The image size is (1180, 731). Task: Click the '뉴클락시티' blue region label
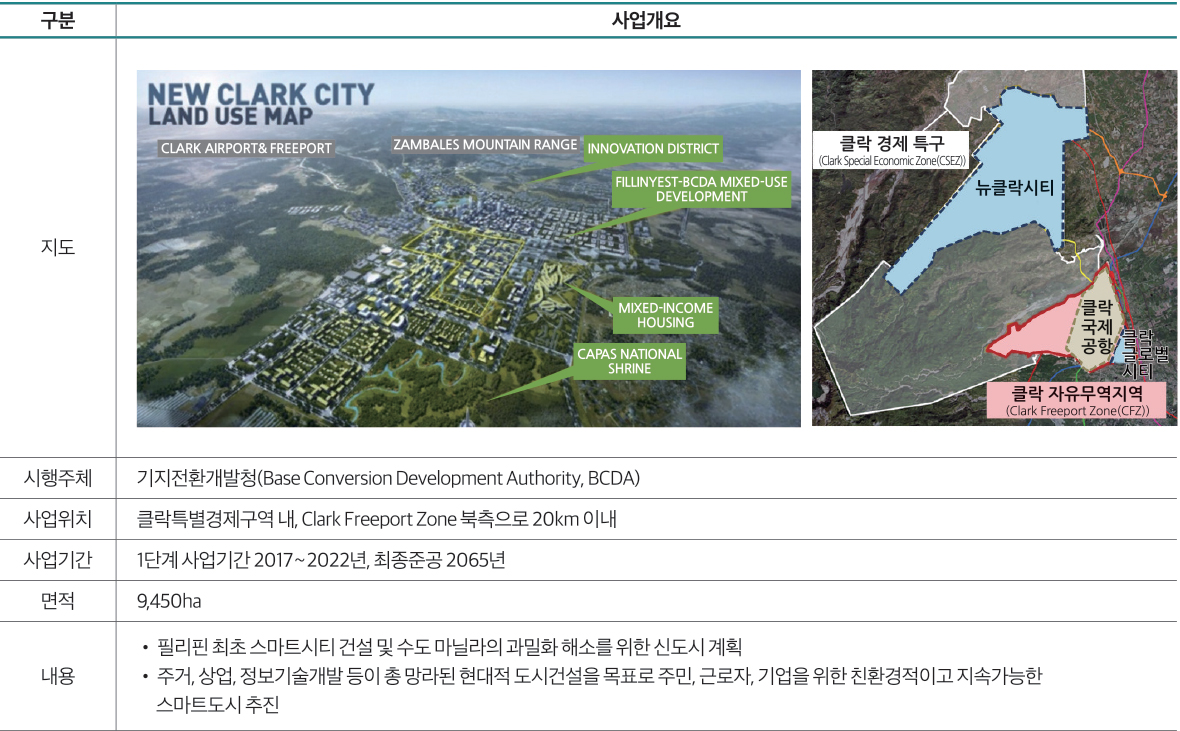pyautogui.click(x=1014, y=187)
